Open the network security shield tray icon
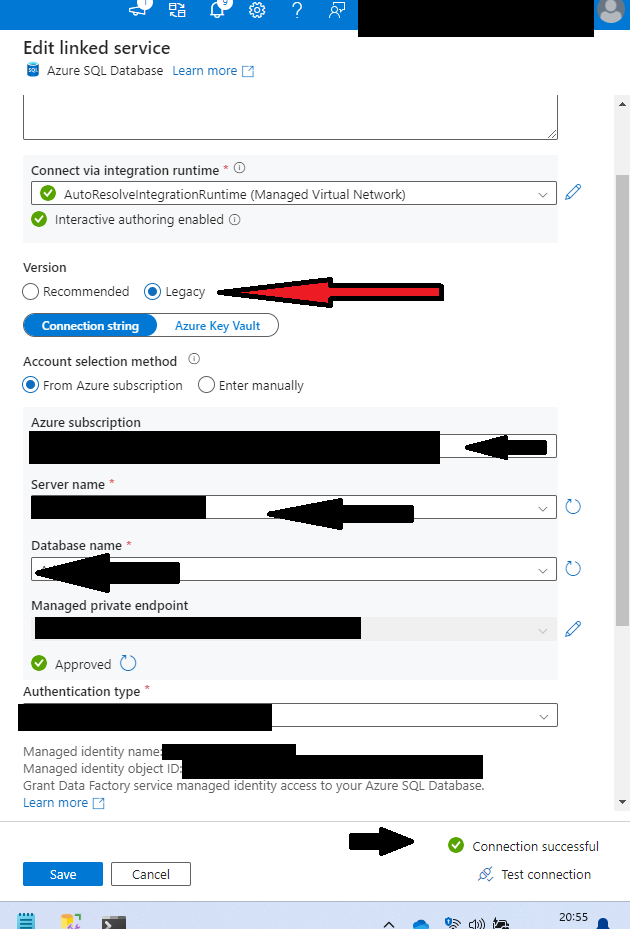 pos(452,922)
